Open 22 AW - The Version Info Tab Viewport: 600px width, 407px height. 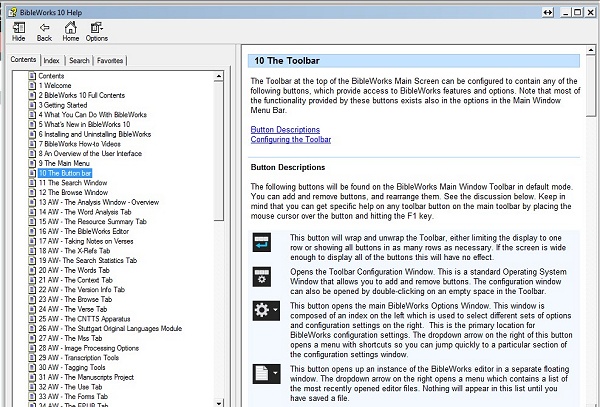click(x=82, y=290)
